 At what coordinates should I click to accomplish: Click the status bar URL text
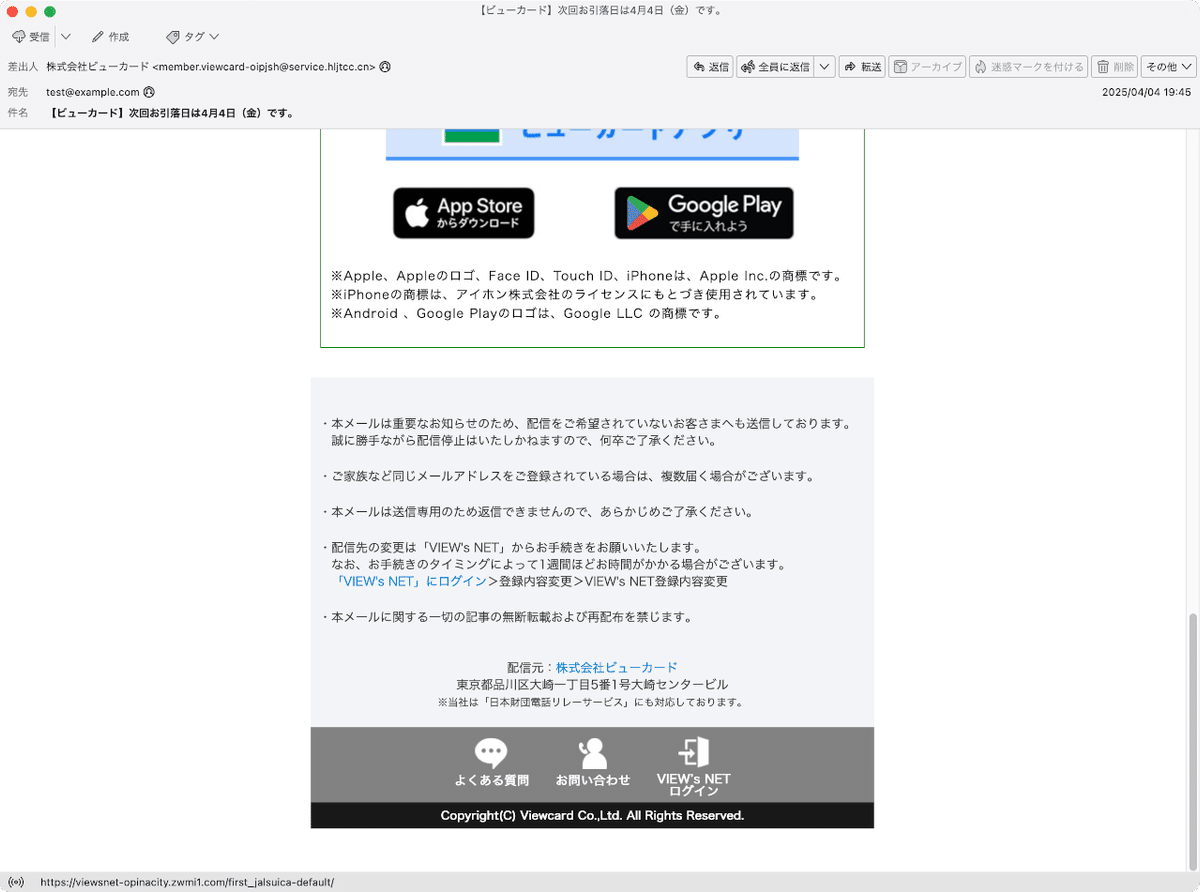pyautogui.click(x=187, y=882)
